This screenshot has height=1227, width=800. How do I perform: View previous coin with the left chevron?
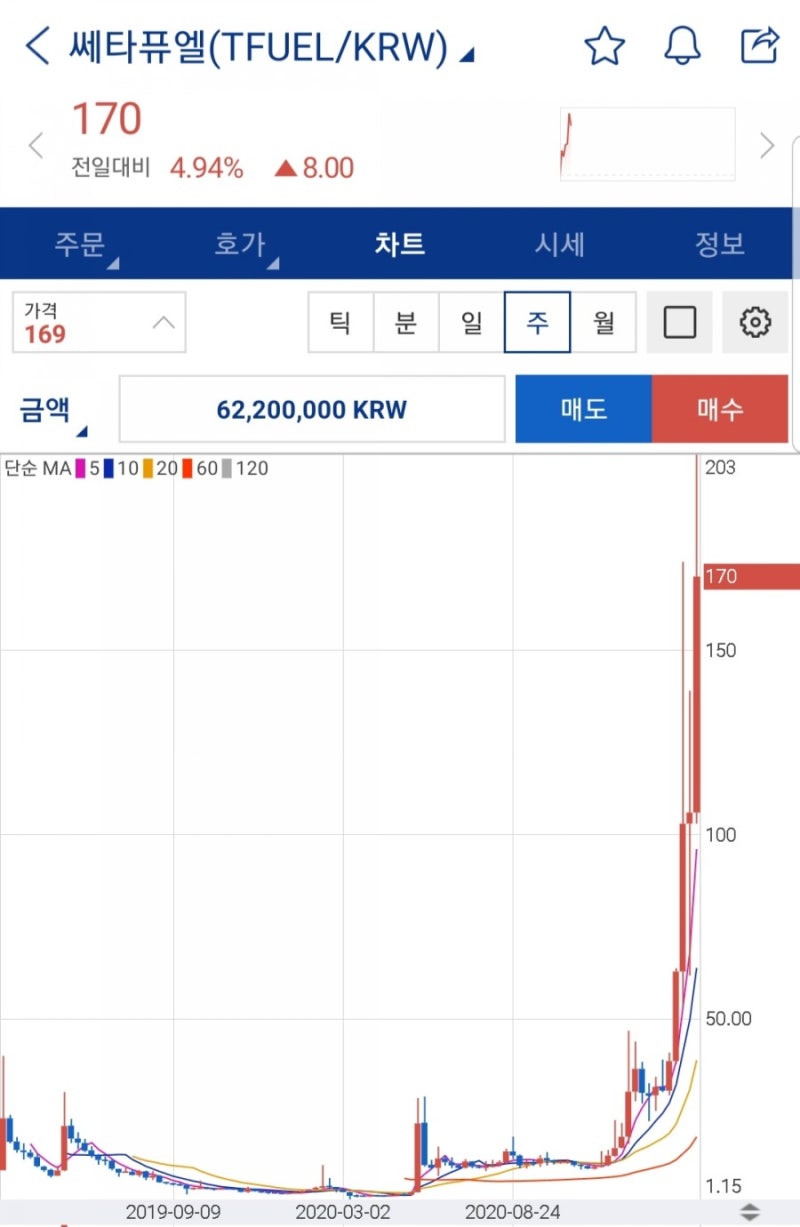pyautogui.click(x=36, y=145)
